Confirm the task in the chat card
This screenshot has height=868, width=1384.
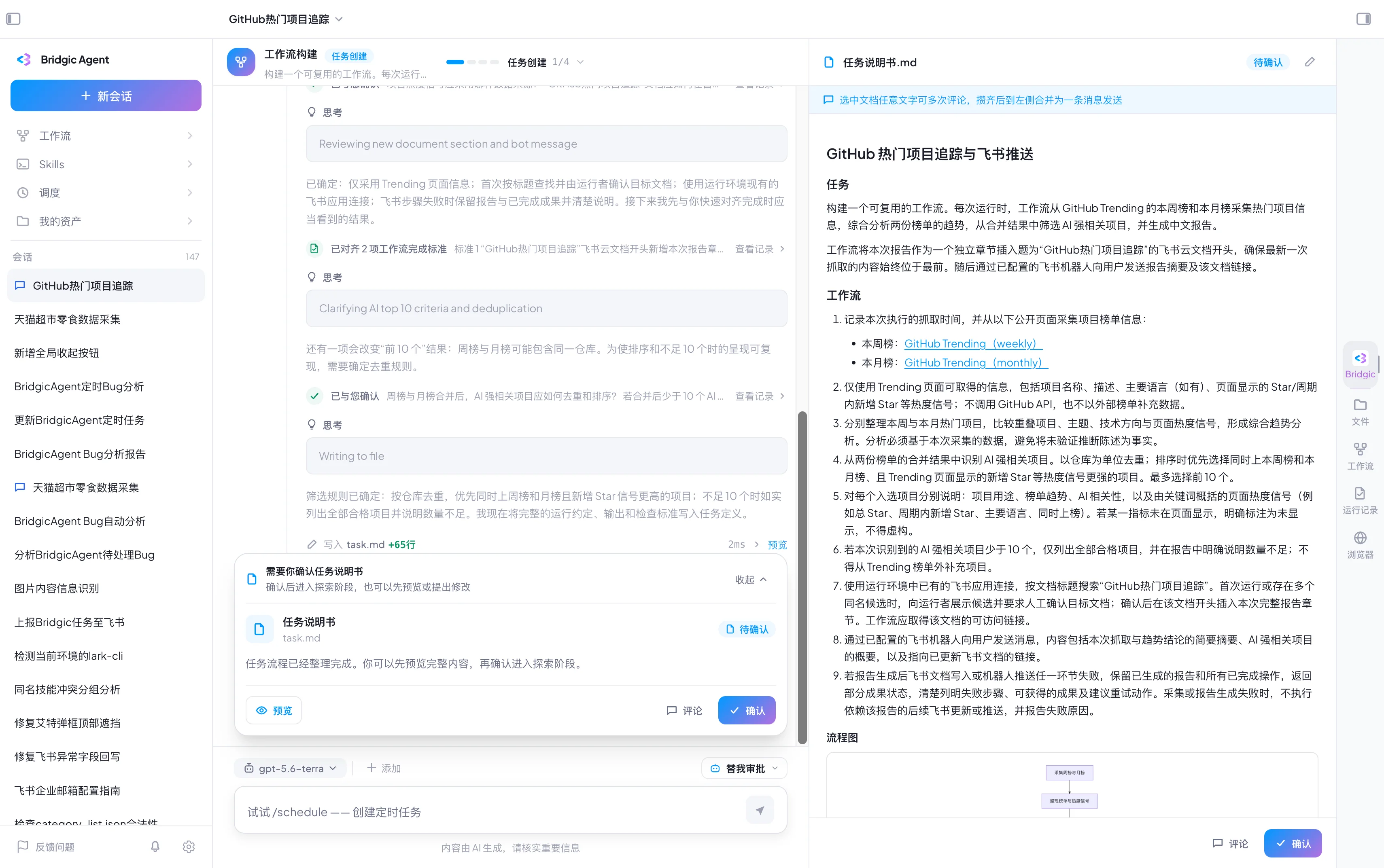(747, 710)
